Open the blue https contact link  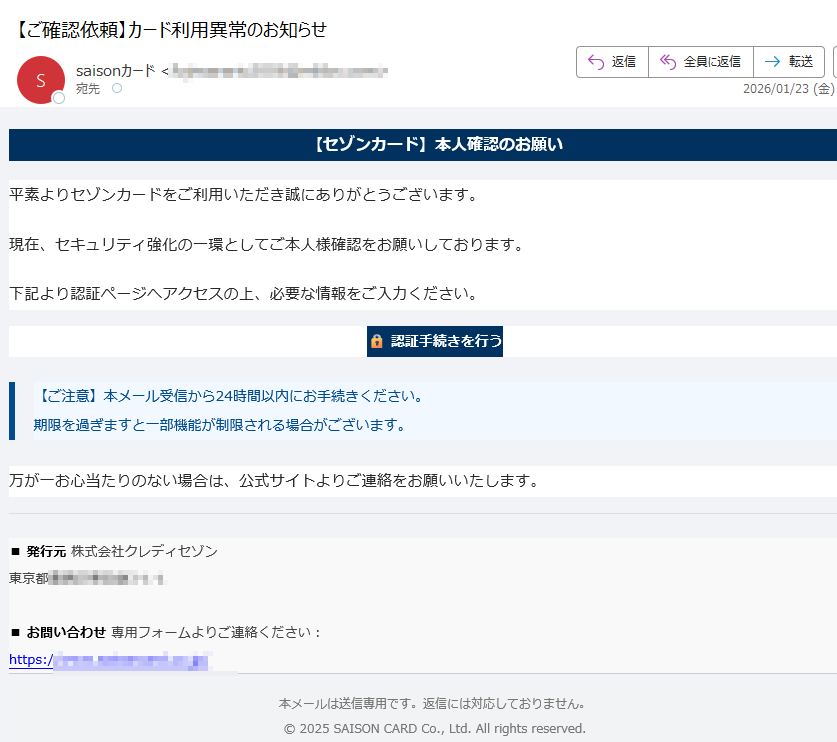click(110, 660)
